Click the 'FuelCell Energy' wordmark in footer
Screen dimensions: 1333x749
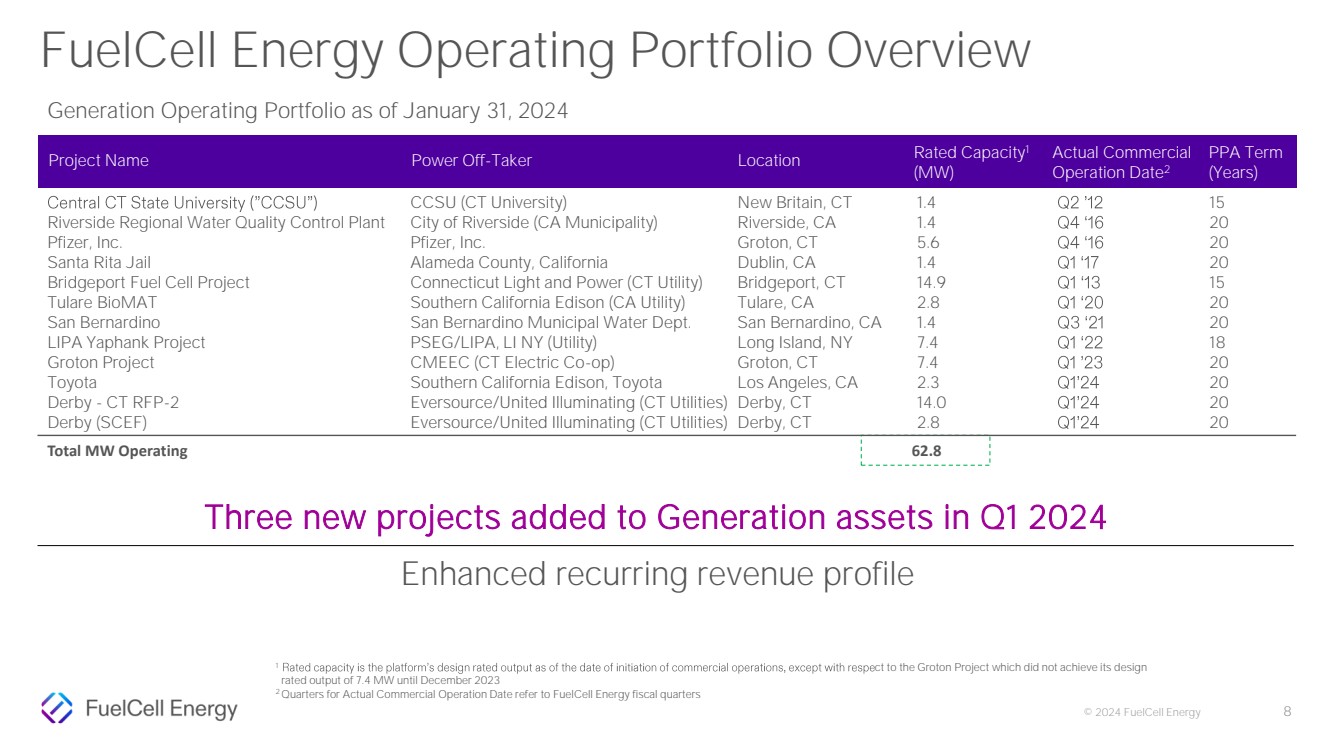point(162,709)
